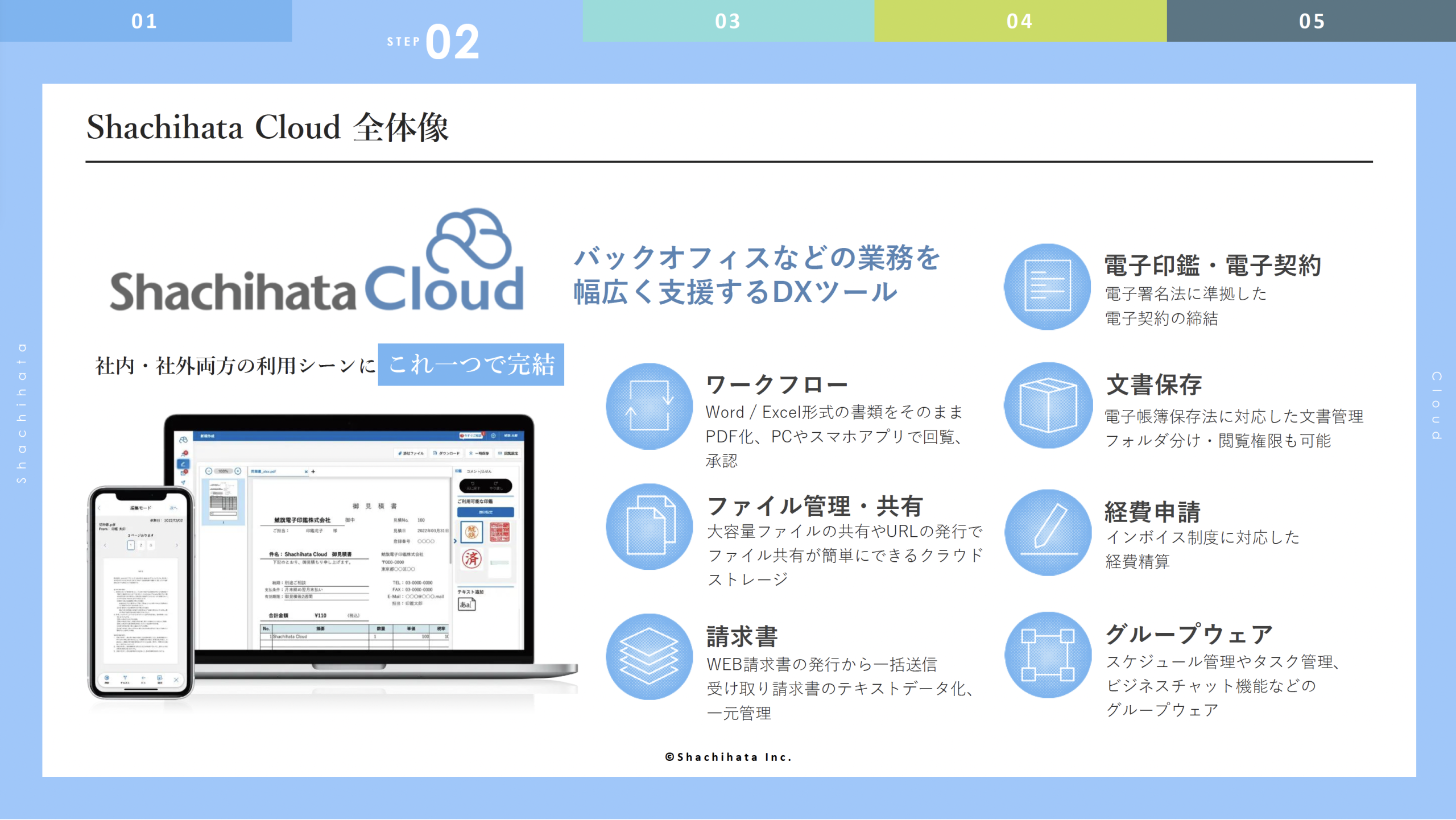Select the red 済 stamp in laptop panel
This screenshot has height=820, width=1456.
471,558
